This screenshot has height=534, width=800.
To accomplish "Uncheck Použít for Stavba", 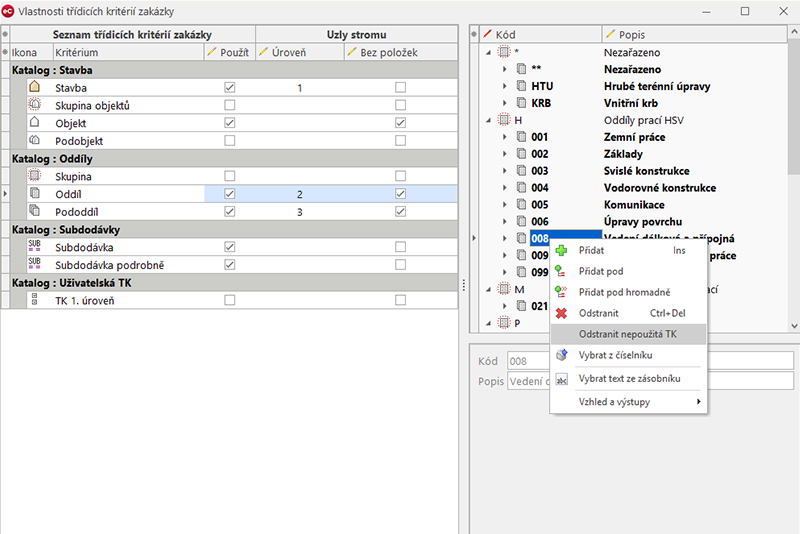I will [230, 87].
